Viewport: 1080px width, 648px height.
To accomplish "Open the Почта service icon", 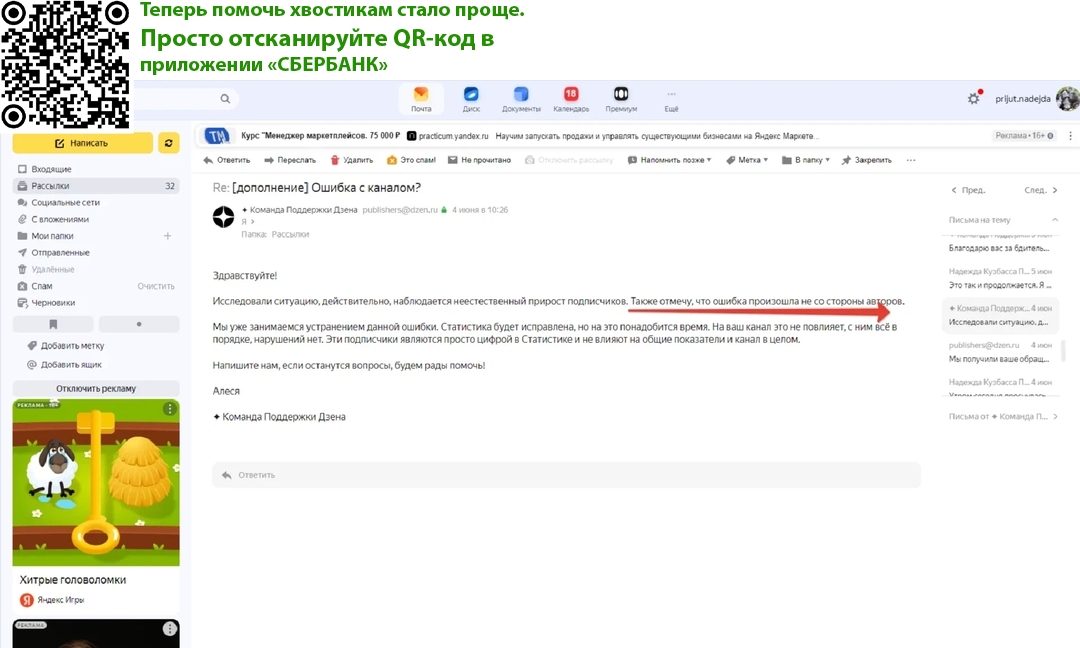I will (421, 99).
